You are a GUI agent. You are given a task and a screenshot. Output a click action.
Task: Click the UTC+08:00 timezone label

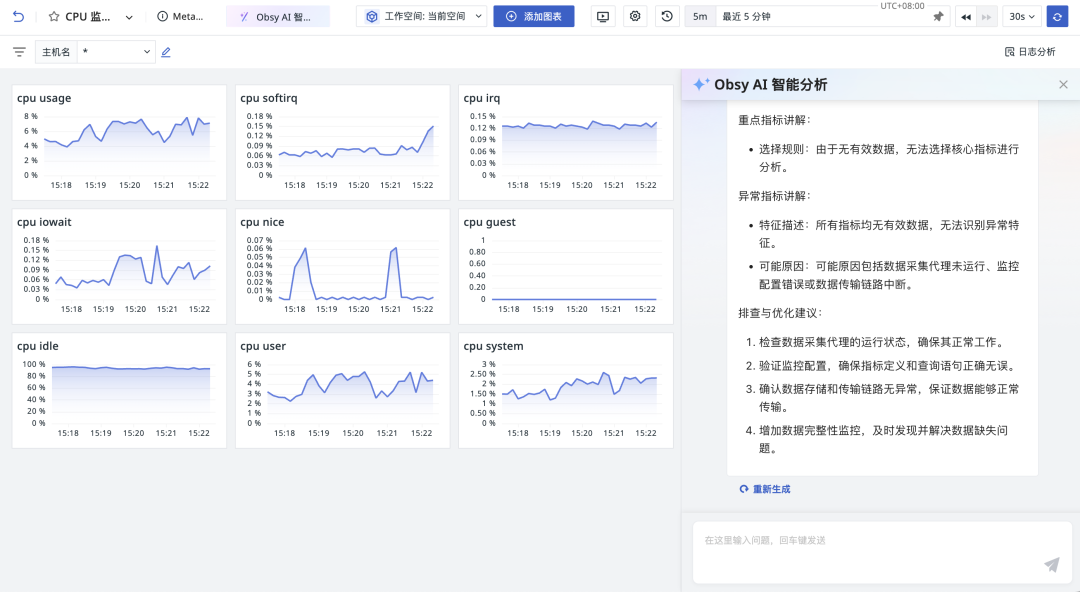click(902, 5)
